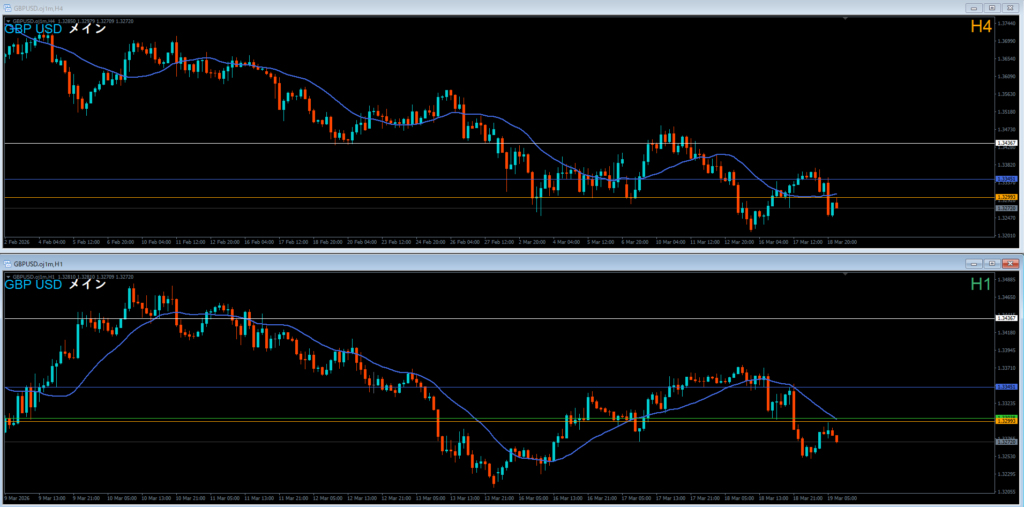The width and height of the screenshot is (1024, 507).
Task: Click the green H1 timeframe label
Action: pyautogui.click(x=980, y=284)
